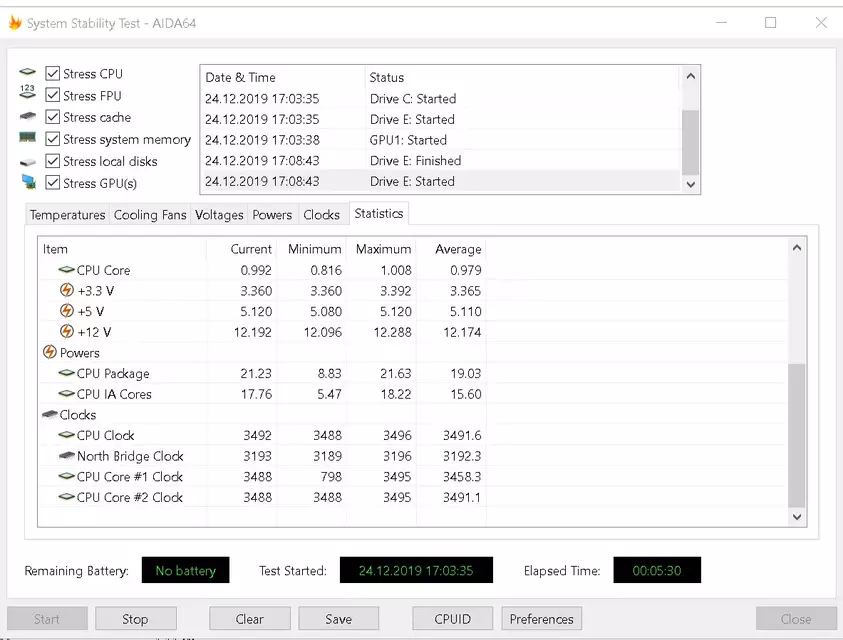
Task: Click the chip icon of the CPU Core row
Action: coord(66,269)
